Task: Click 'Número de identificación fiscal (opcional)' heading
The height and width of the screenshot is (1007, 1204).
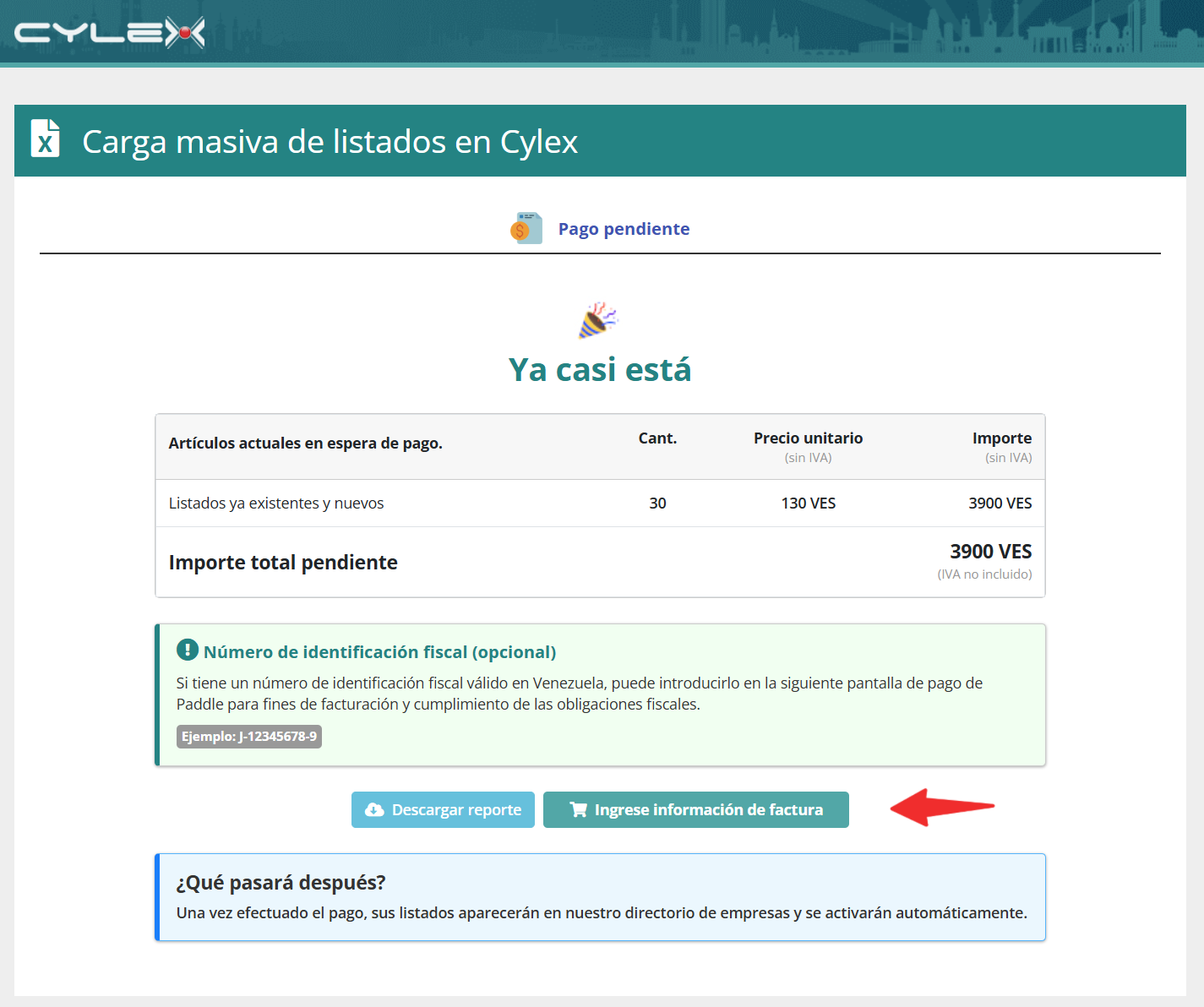Action: click(x=379, y=652)
